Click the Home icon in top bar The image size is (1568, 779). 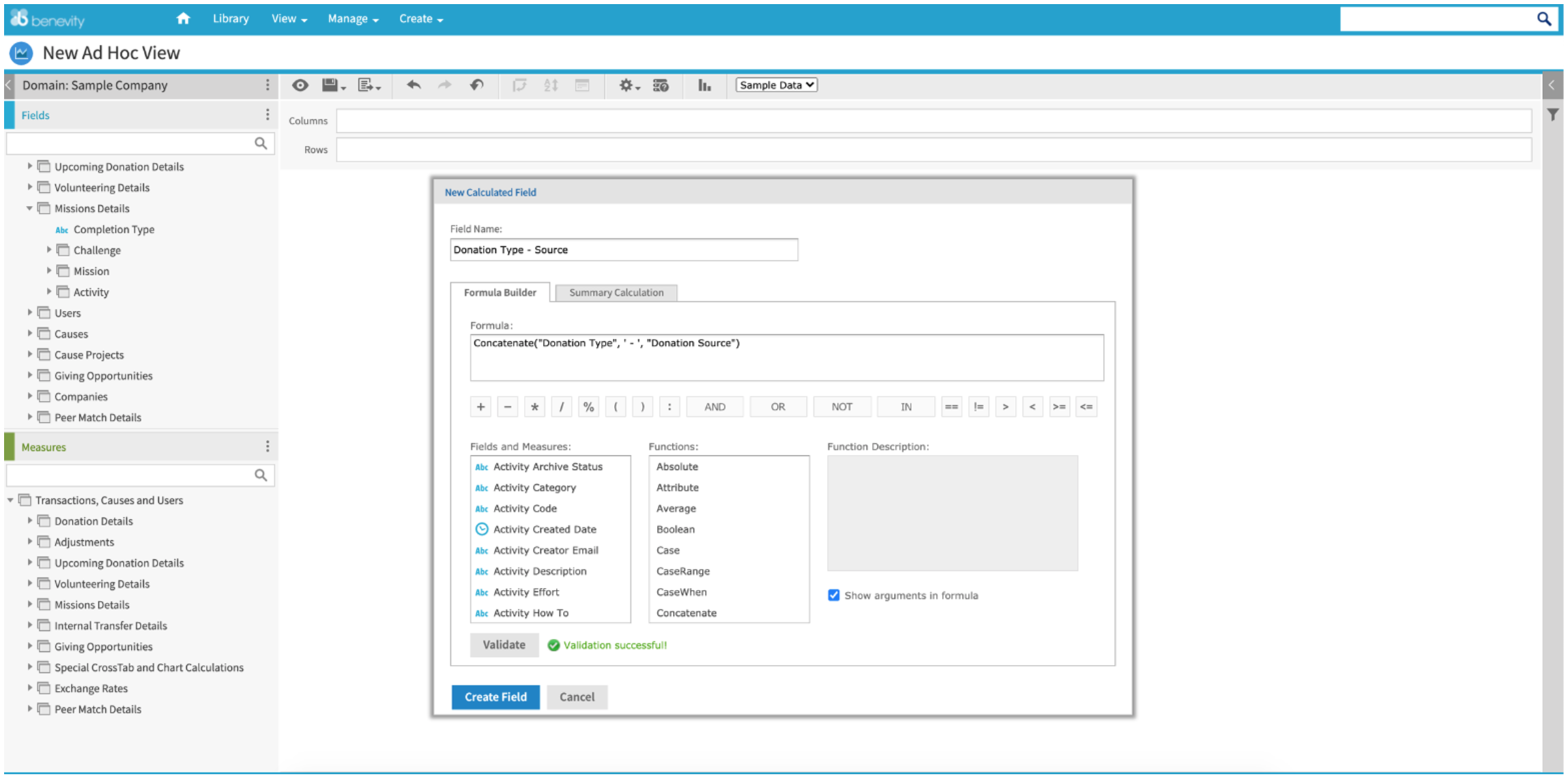[183, 18]
